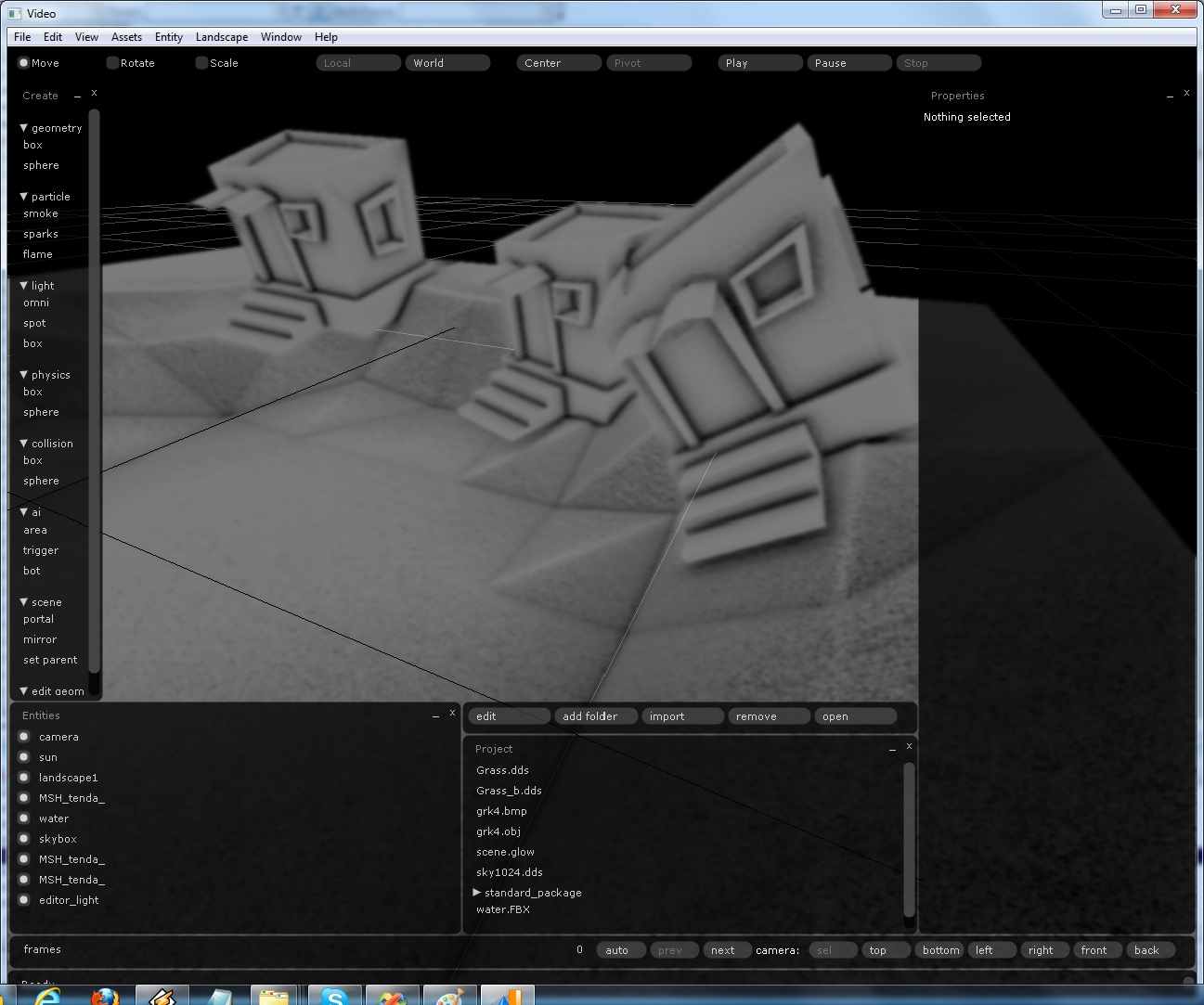1204x1005 pixels.
Task: Minimize the Properties panel
Action: click(1170, 96)
